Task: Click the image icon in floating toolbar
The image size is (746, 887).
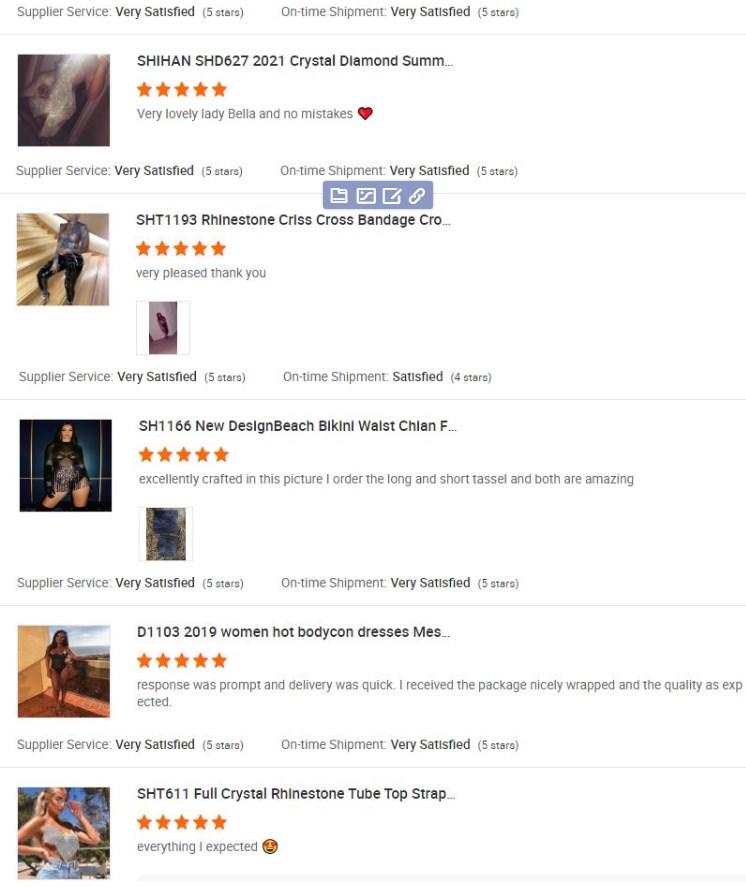Action: tap(366, 196)
